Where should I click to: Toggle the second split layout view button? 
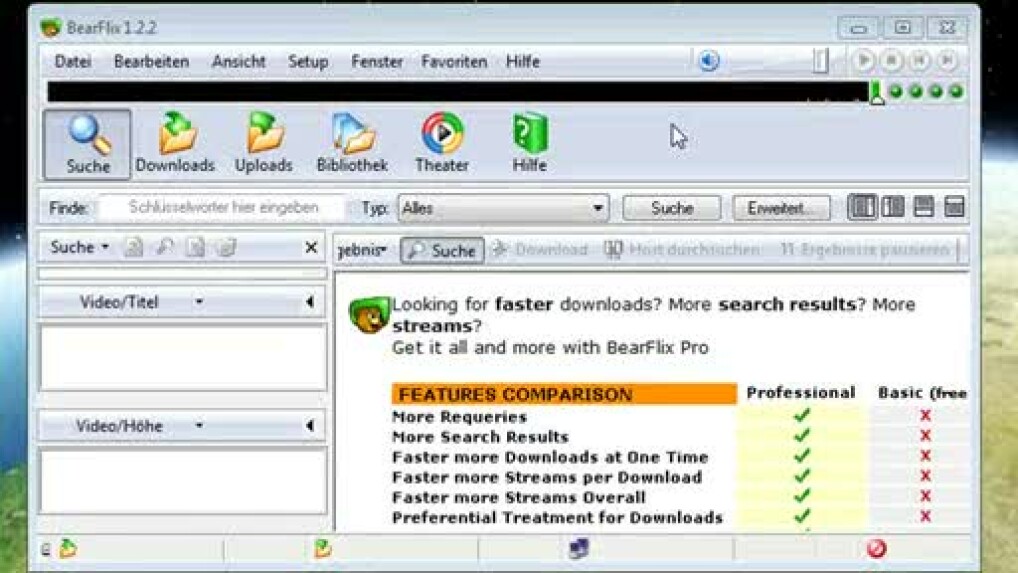893,207
